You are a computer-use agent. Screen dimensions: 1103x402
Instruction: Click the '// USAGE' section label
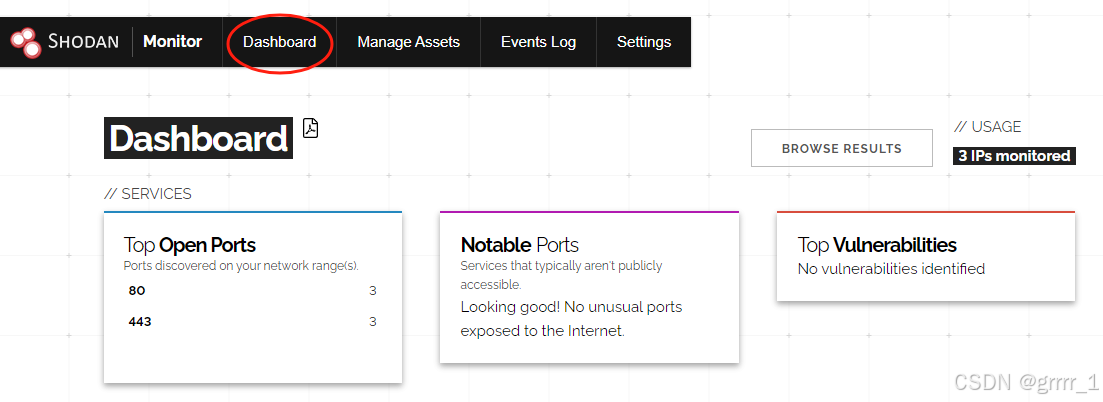pyautogui.click(x=988, y=127)
